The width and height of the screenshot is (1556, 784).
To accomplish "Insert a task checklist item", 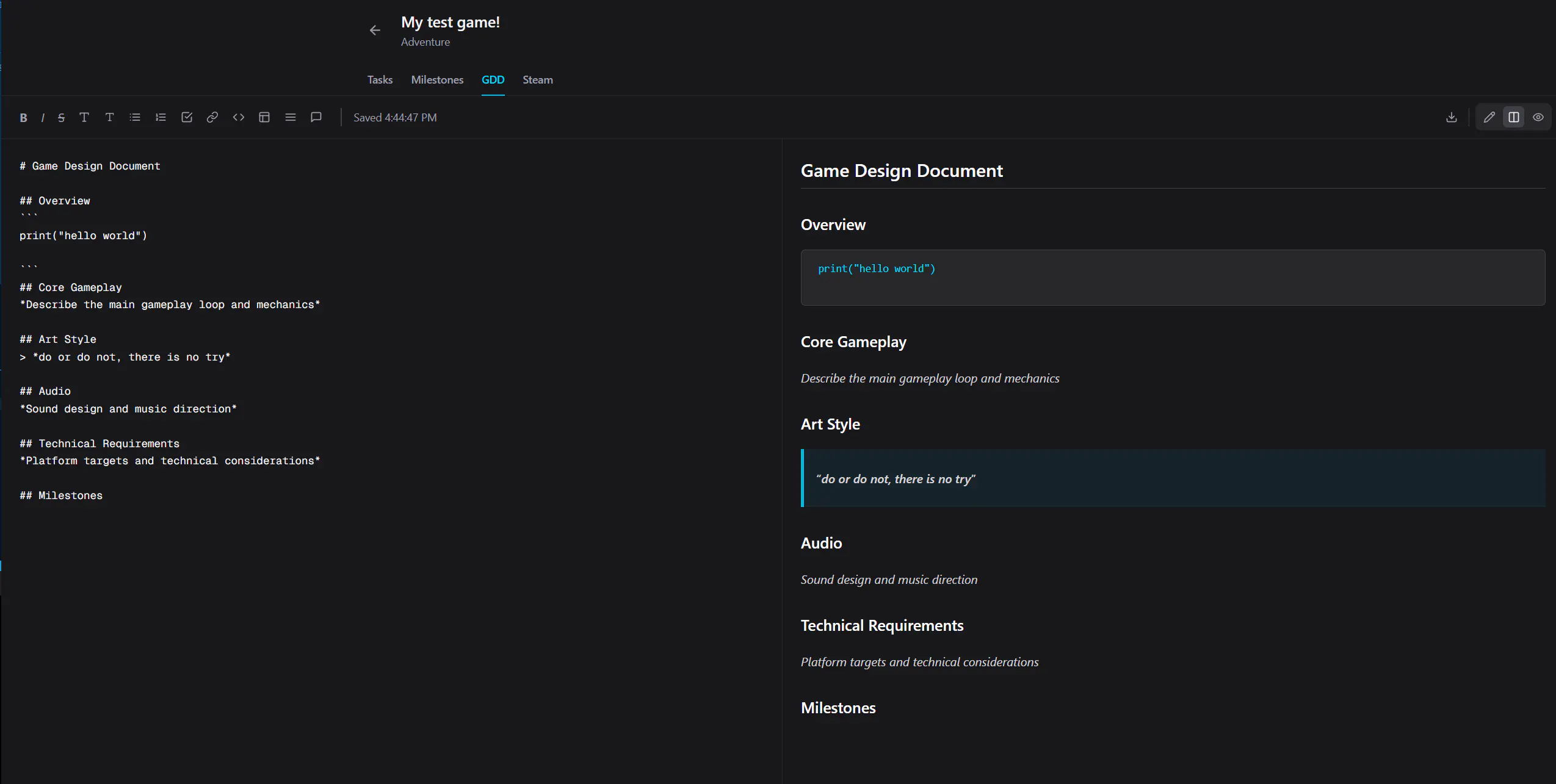I will pyautogui.click(x=187, y=117).
